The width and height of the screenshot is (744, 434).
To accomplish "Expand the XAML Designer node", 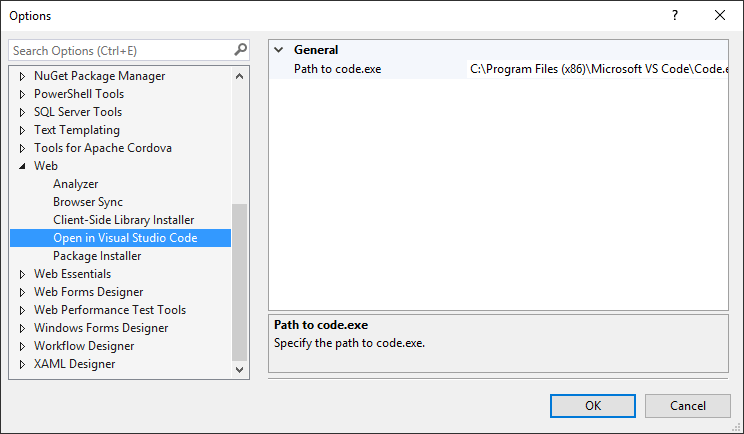I will [x=22, y=365].
